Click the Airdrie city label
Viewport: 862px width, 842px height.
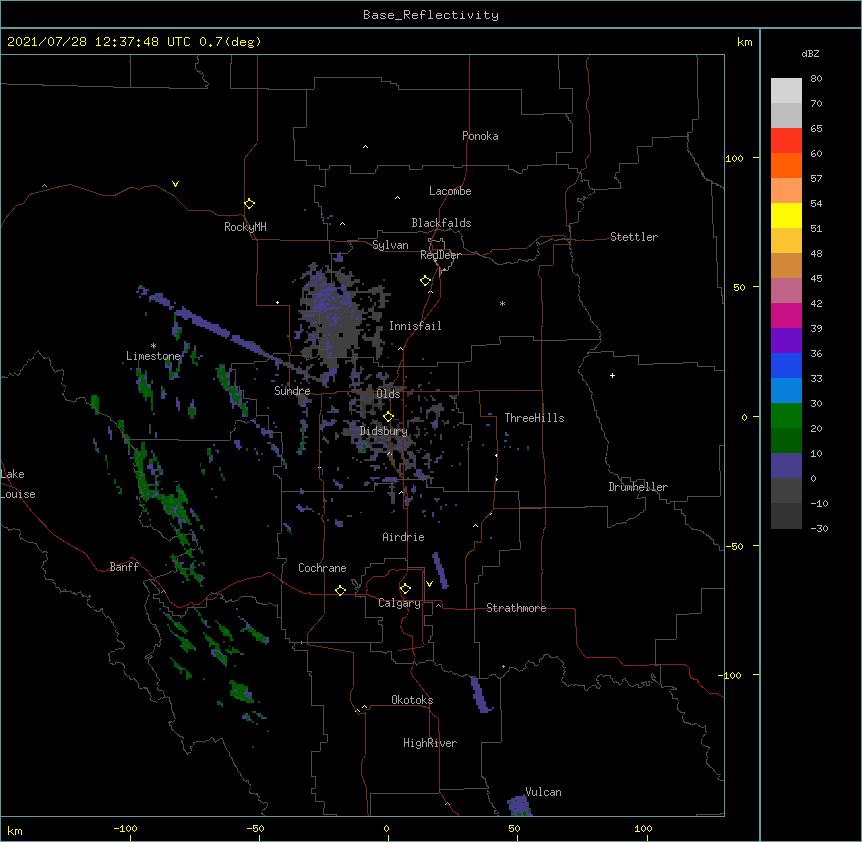[404, 537]
